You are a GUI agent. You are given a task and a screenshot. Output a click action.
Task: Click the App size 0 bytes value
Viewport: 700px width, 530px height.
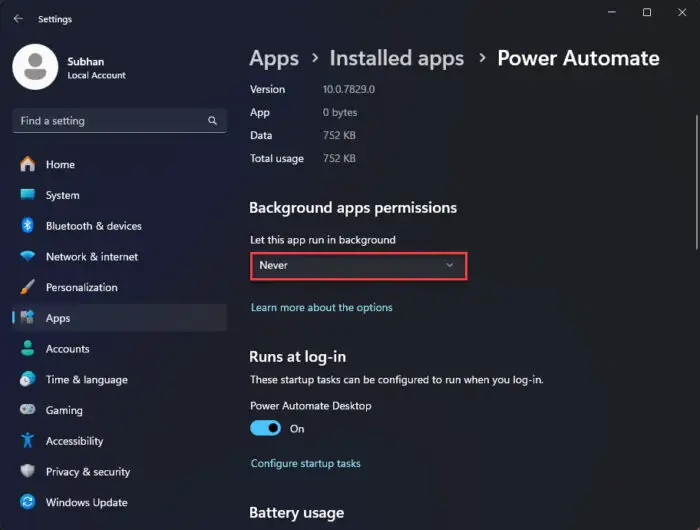click(340, 112)
